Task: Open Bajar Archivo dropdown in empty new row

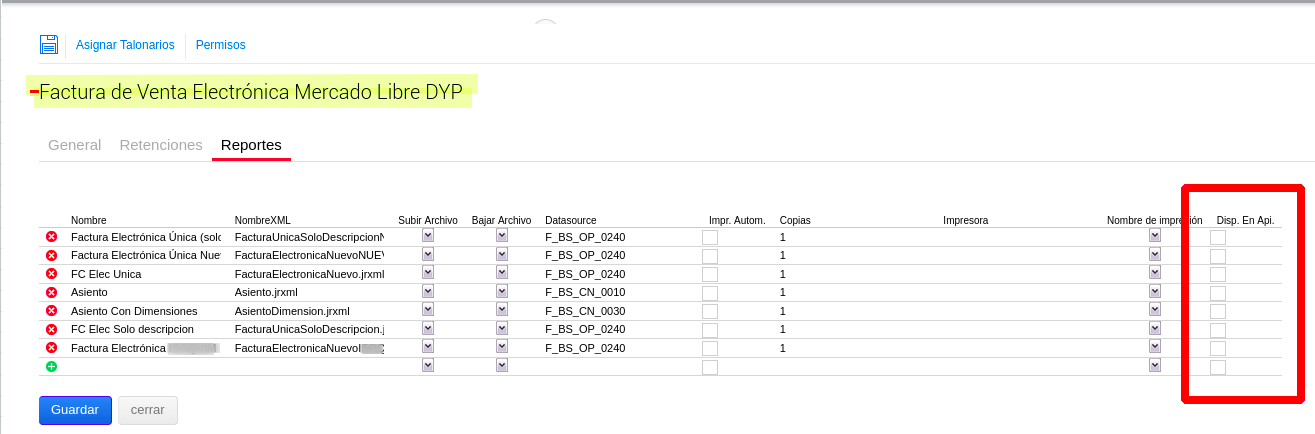Action: 502,365
